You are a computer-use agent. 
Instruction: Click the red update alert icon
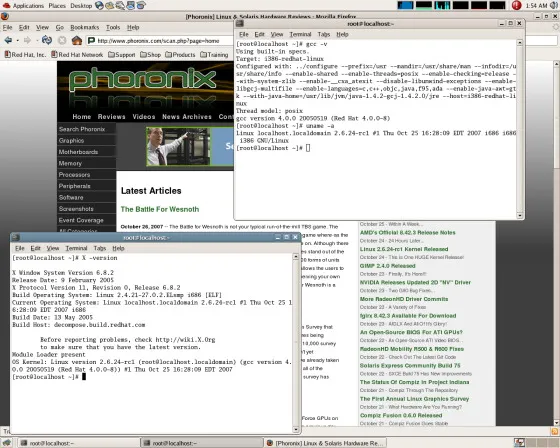[516, 5]
